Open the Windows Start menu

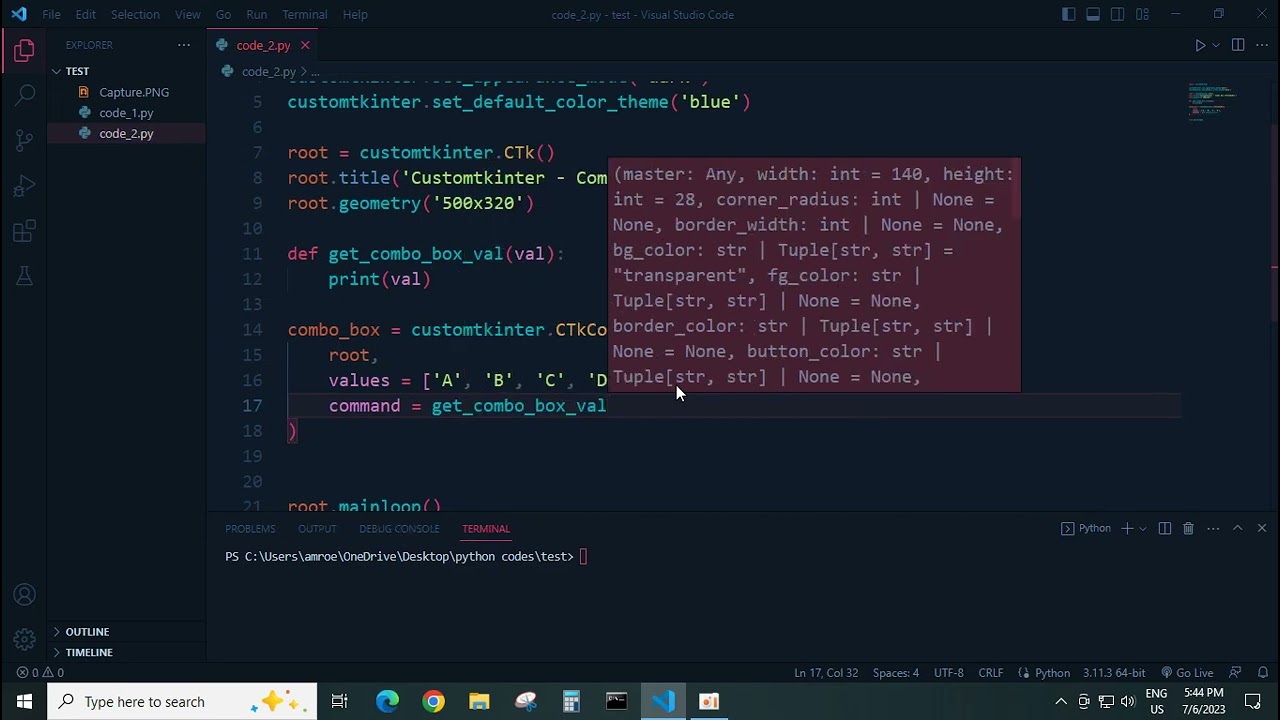[24, 701]
